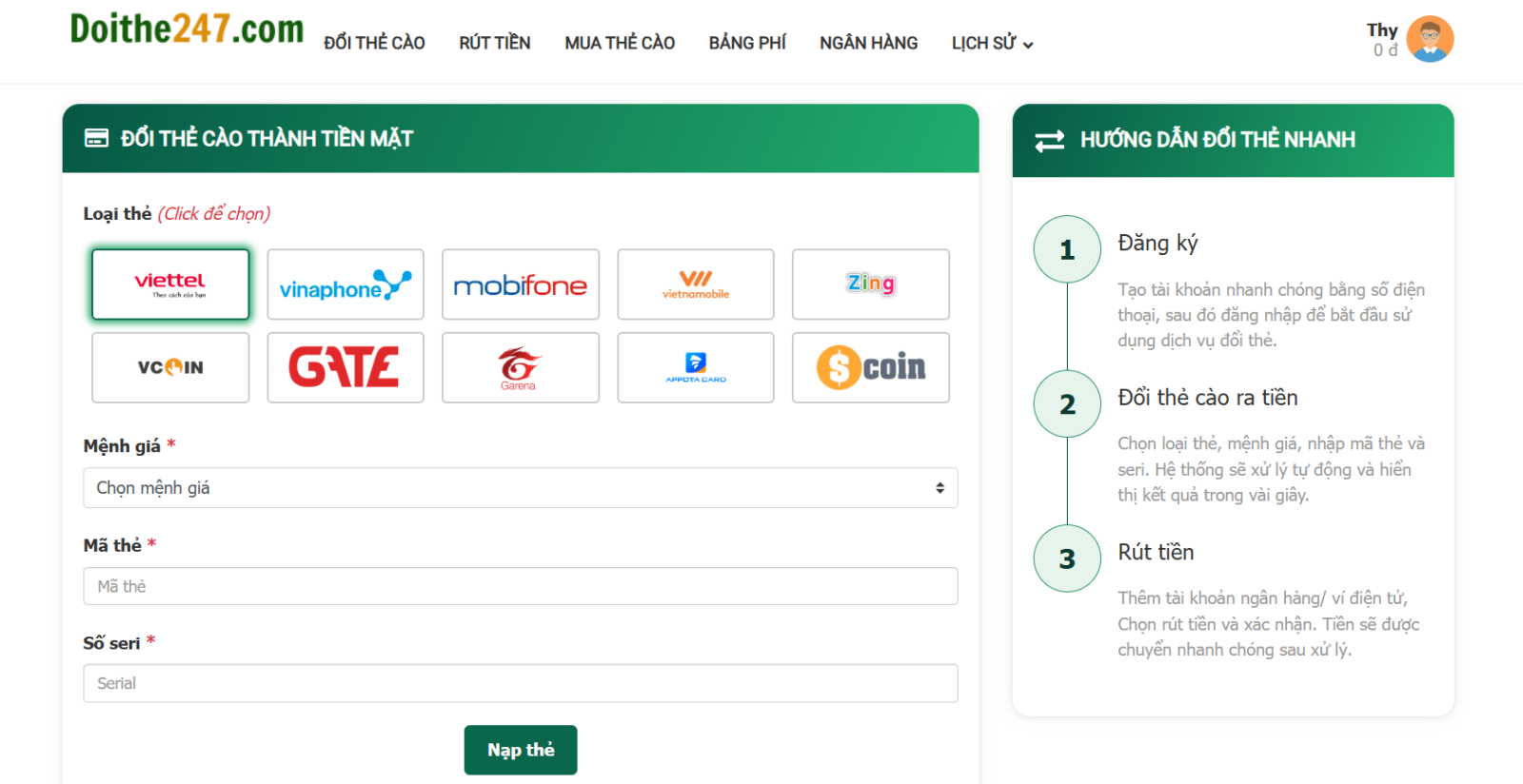This screenshot has height=784, width=1523.
Task: Click the Số seri label
Action: [111, 643]
